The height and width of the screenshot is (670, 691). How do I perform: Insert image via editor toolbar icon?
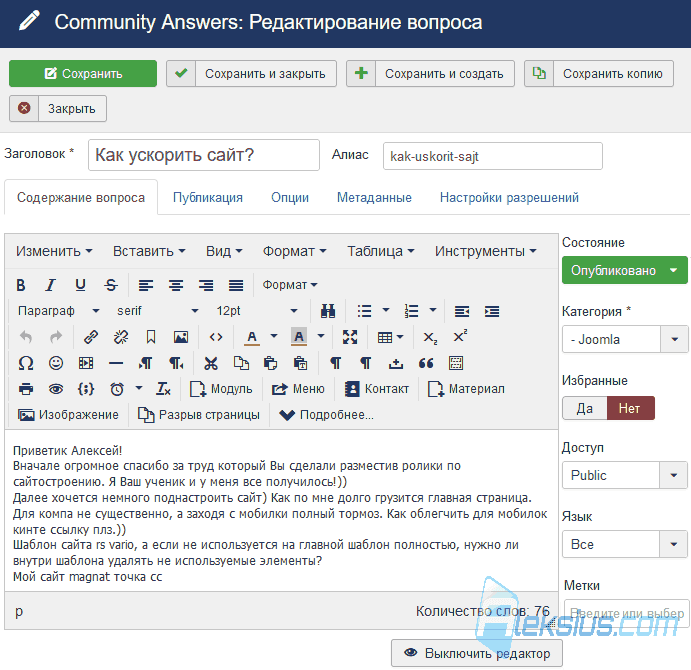pyautogui.click(x=181, y=337)
